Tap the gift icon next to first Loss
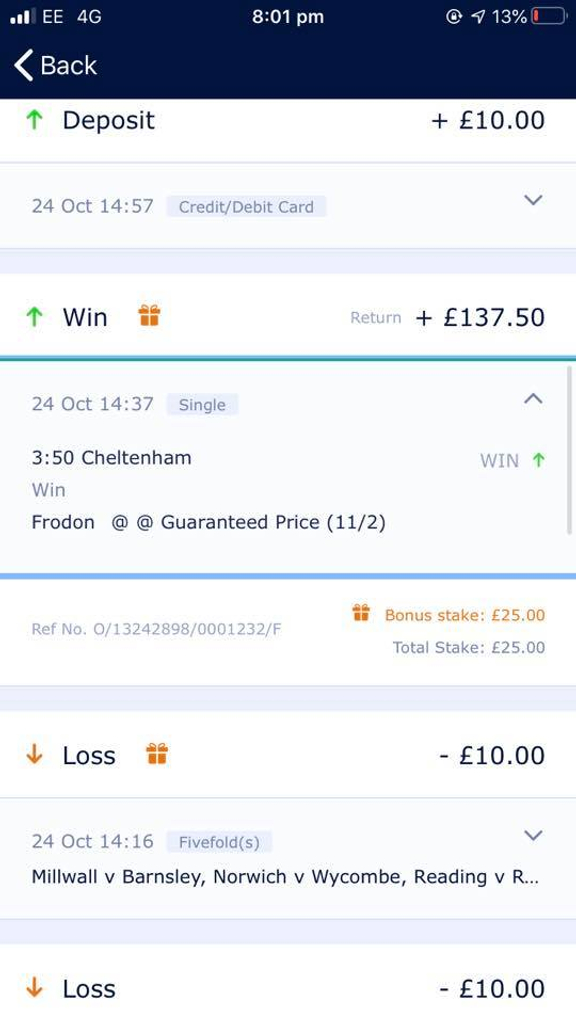This screenshot has width=576, height=1024. click(157, 754)
